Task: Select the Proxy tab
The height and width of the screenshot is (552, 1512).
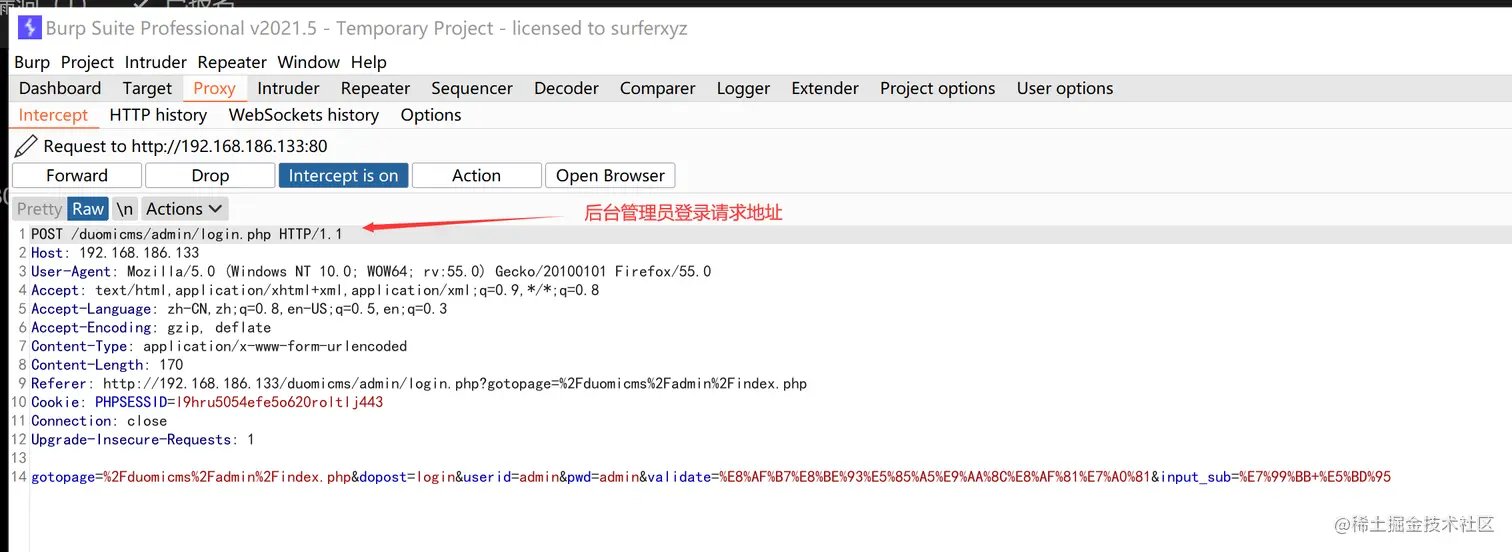Action: 214,88
